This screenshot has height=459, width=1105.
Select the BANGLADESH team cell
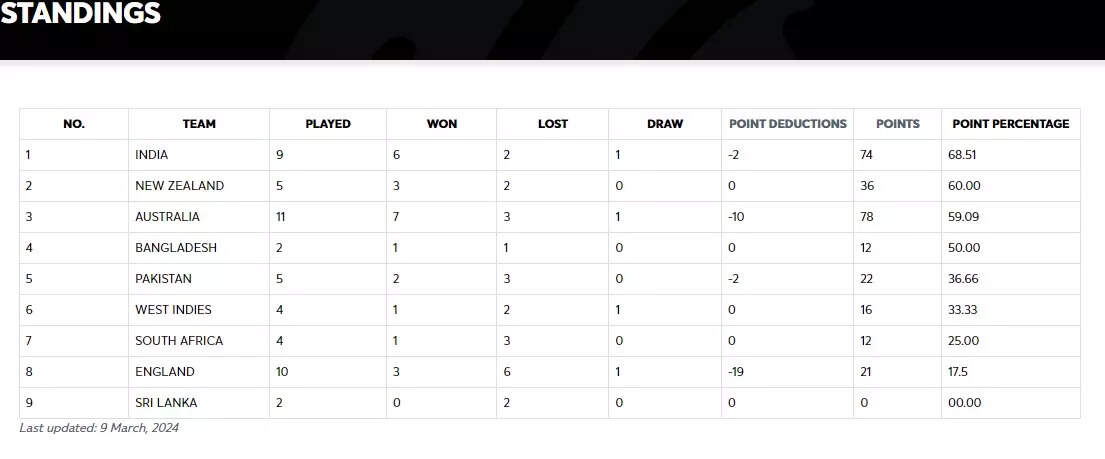click(176, 248)
